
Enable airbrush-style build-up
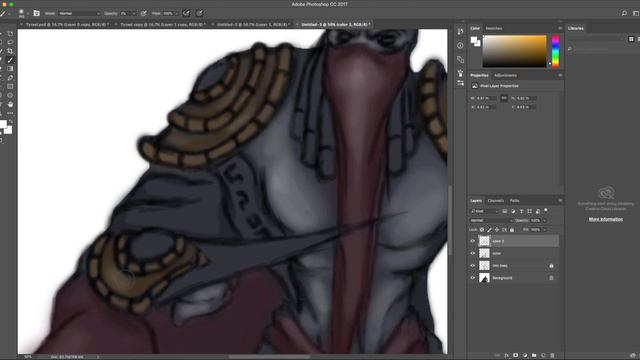click(186, 13)
